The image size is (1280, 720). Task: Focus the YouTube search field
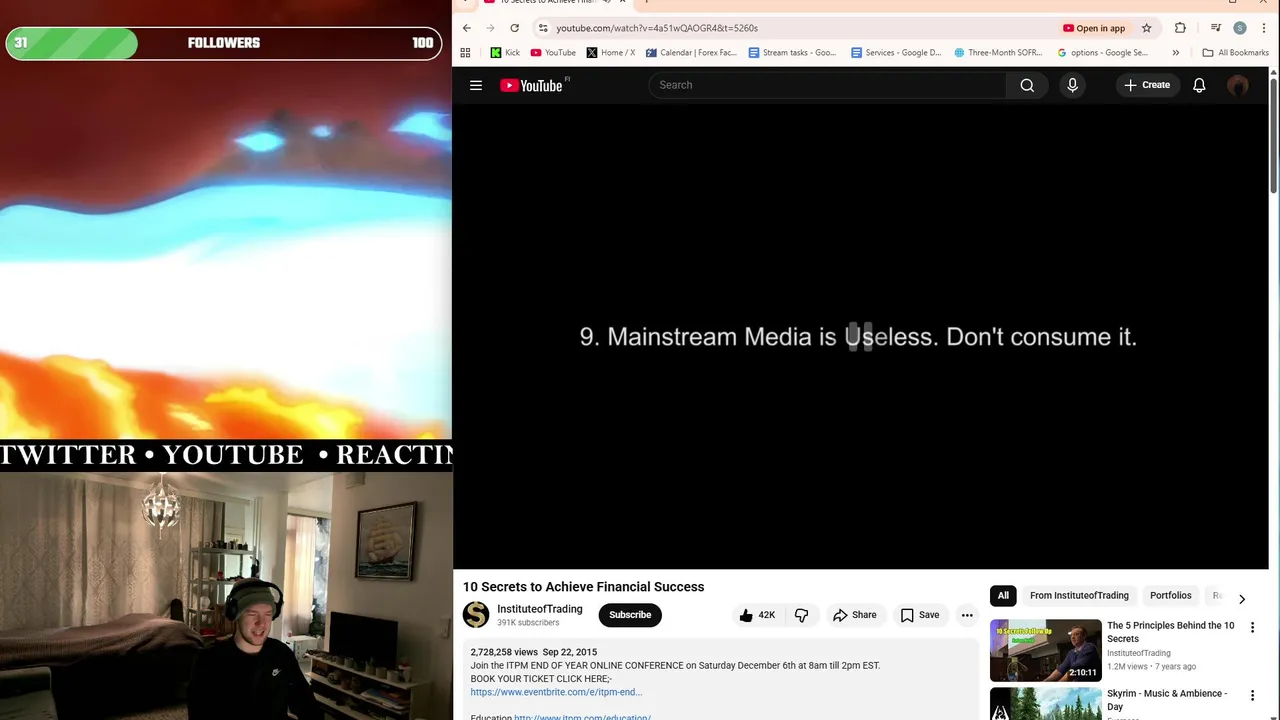pos(828,85)
